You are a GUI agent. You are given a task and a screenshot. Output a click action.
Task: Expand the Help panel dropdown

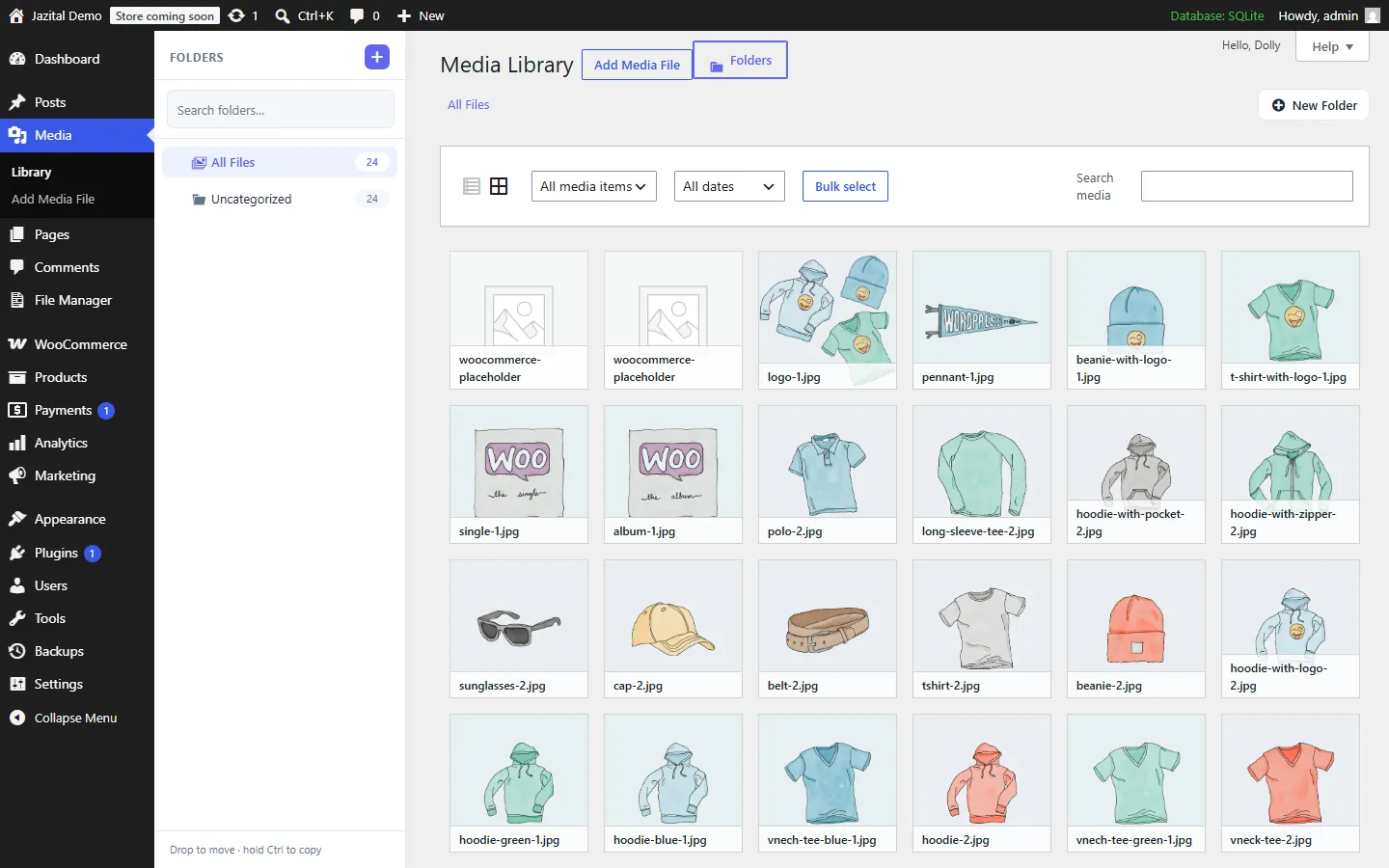pos(1332,46)
